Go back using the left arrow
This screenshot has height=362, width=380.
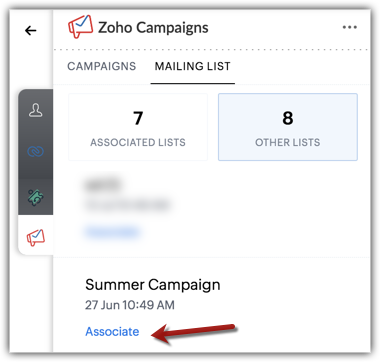[31, 31]
